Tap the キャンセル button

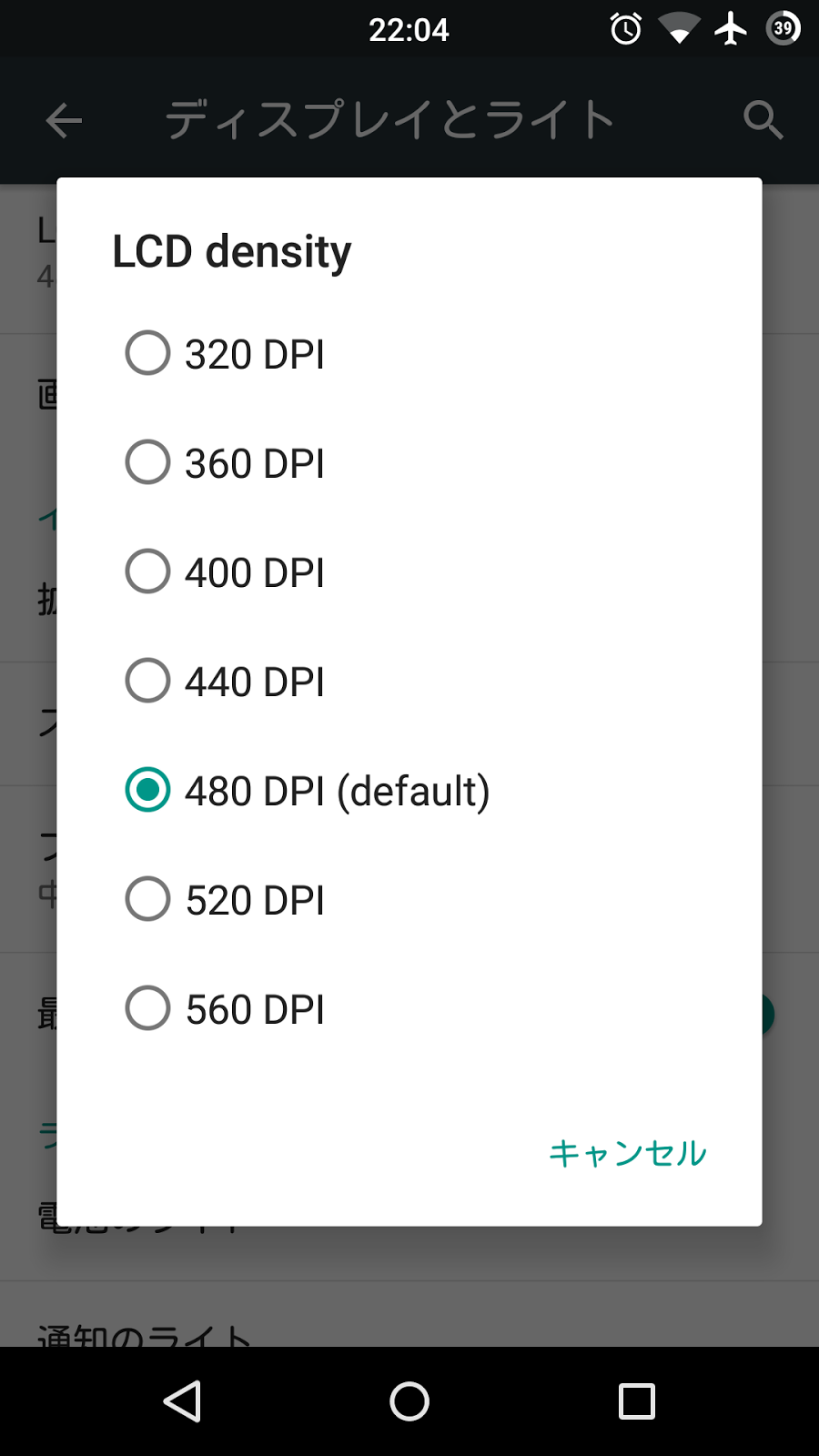[x=628, y=1153]
